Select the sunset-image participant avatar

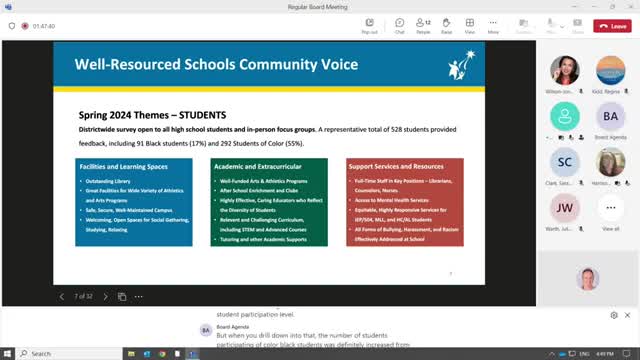(x=611, y=71)
